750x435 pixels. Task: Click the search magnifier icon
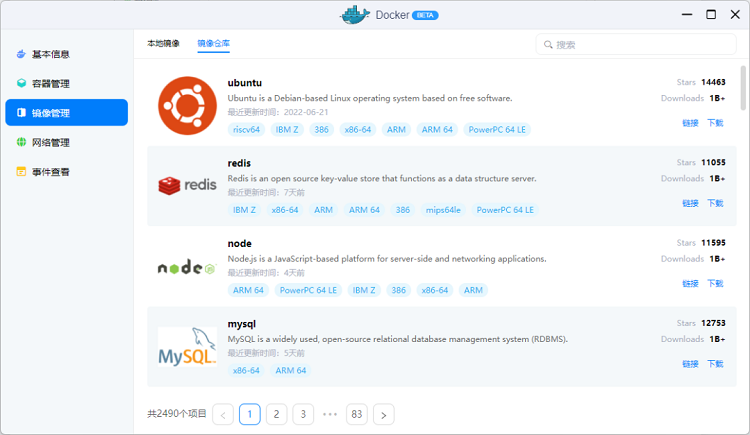tap(547, 45)
